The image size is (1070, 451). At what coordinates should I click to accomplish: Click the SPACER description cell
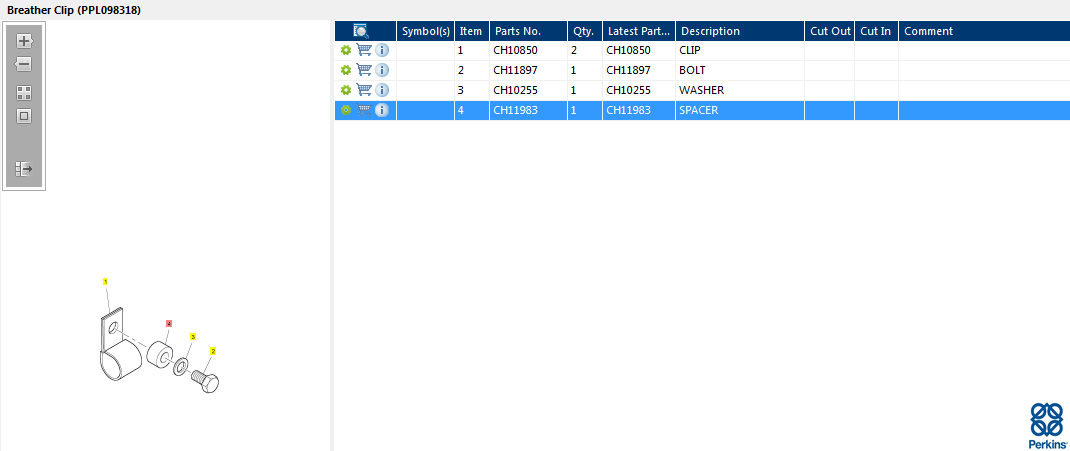pyautogui.click(x=740, y=110)
